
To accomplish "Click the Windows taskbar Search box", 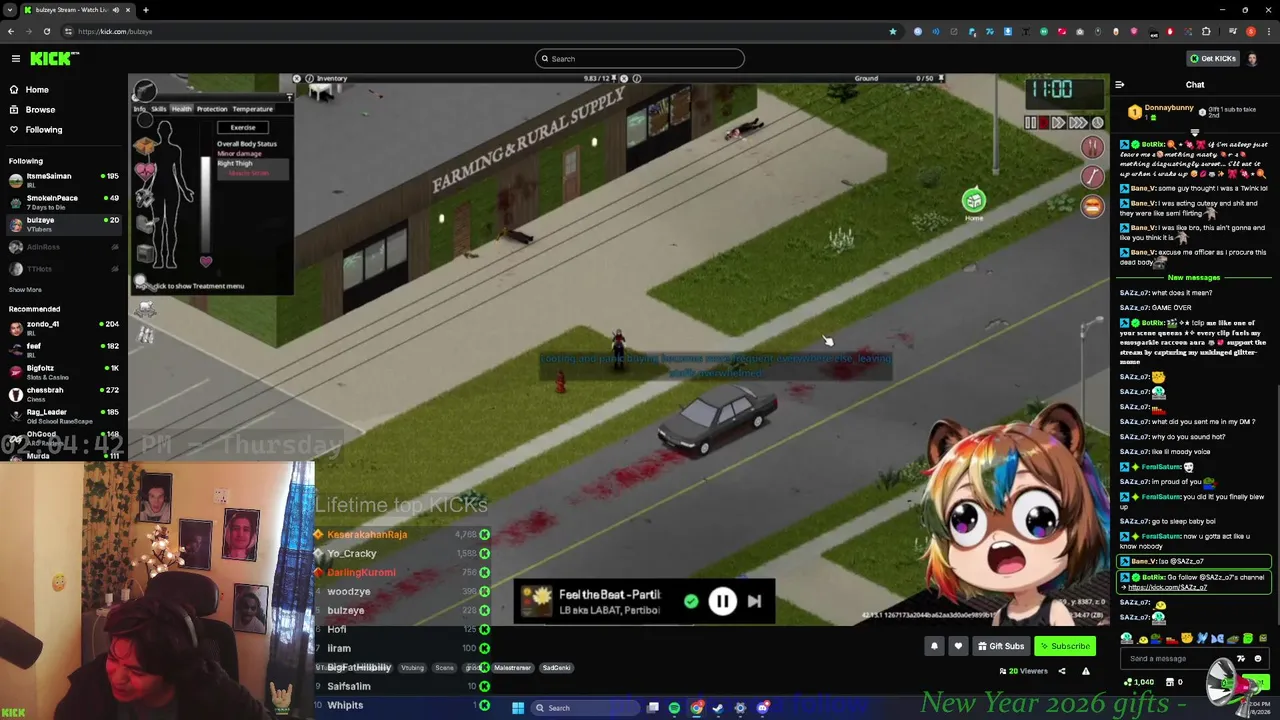I will [586, 708].
